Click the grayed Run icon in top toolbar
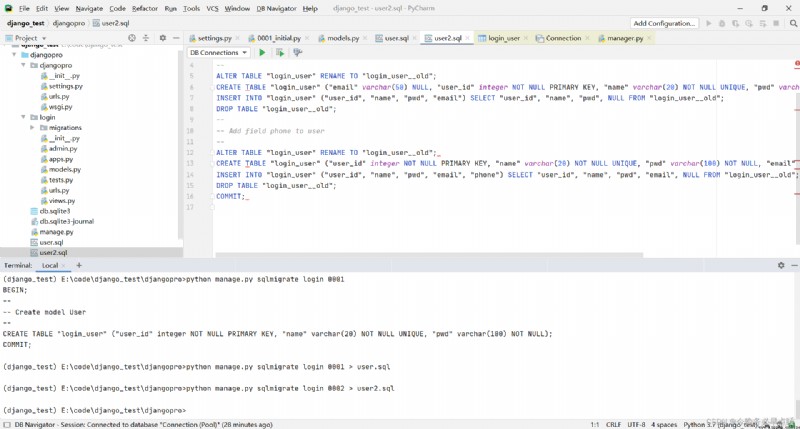The image size is (800, 429). (709, 23)
